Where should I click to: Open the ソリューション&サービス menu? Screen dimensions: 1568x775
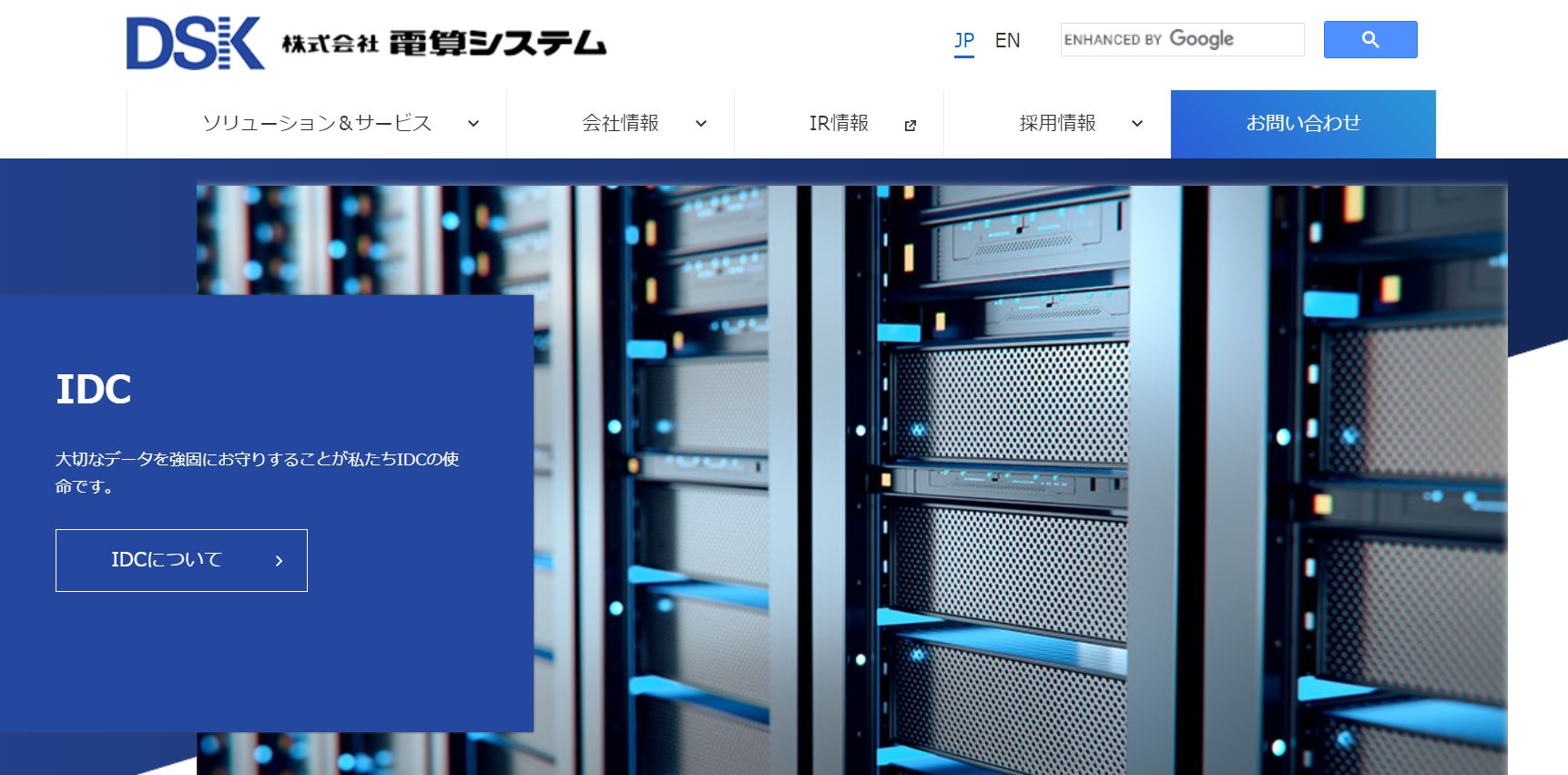click(317, 124)
